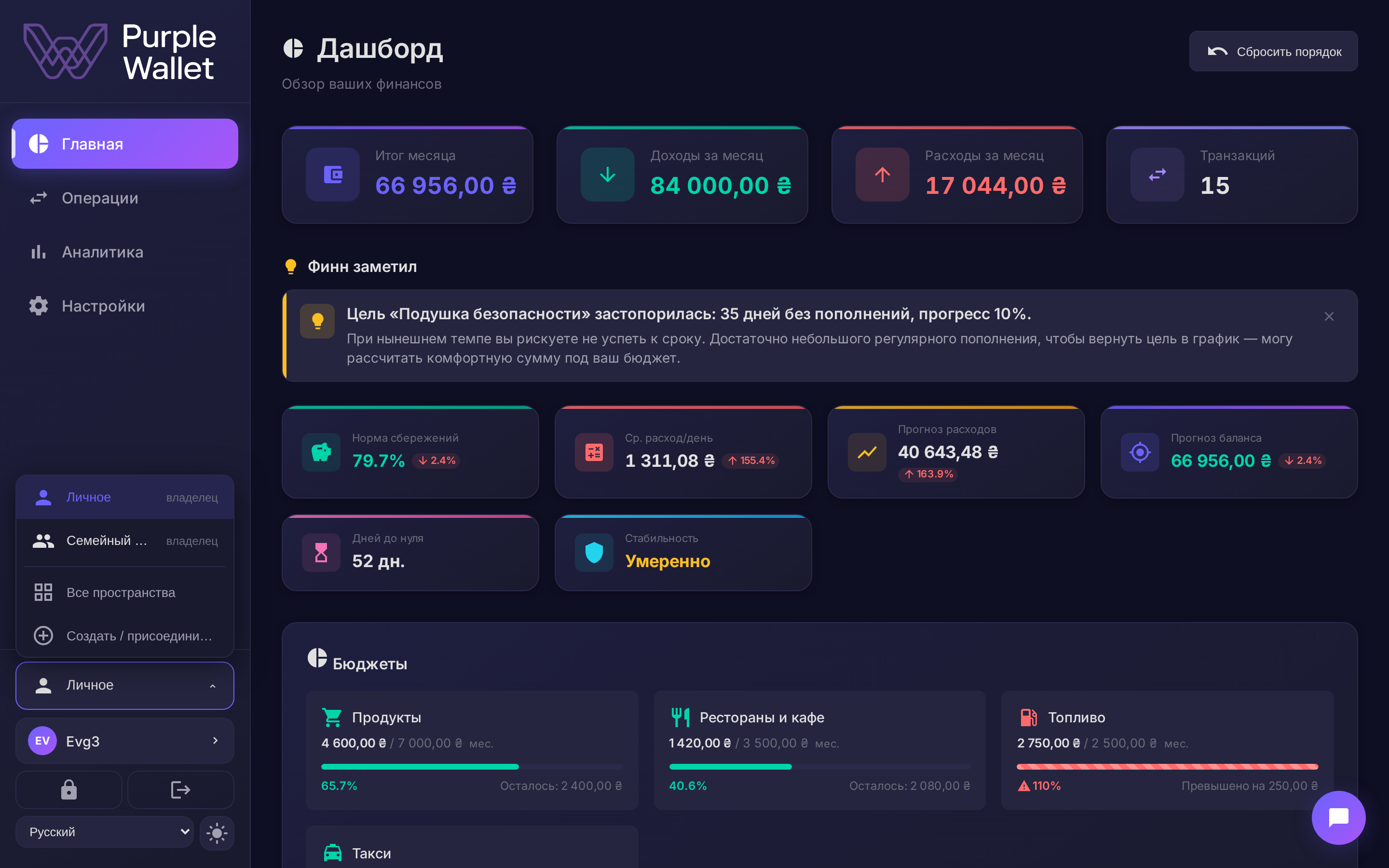
Task: Open the Аналитика section
Action: [125, 252]
